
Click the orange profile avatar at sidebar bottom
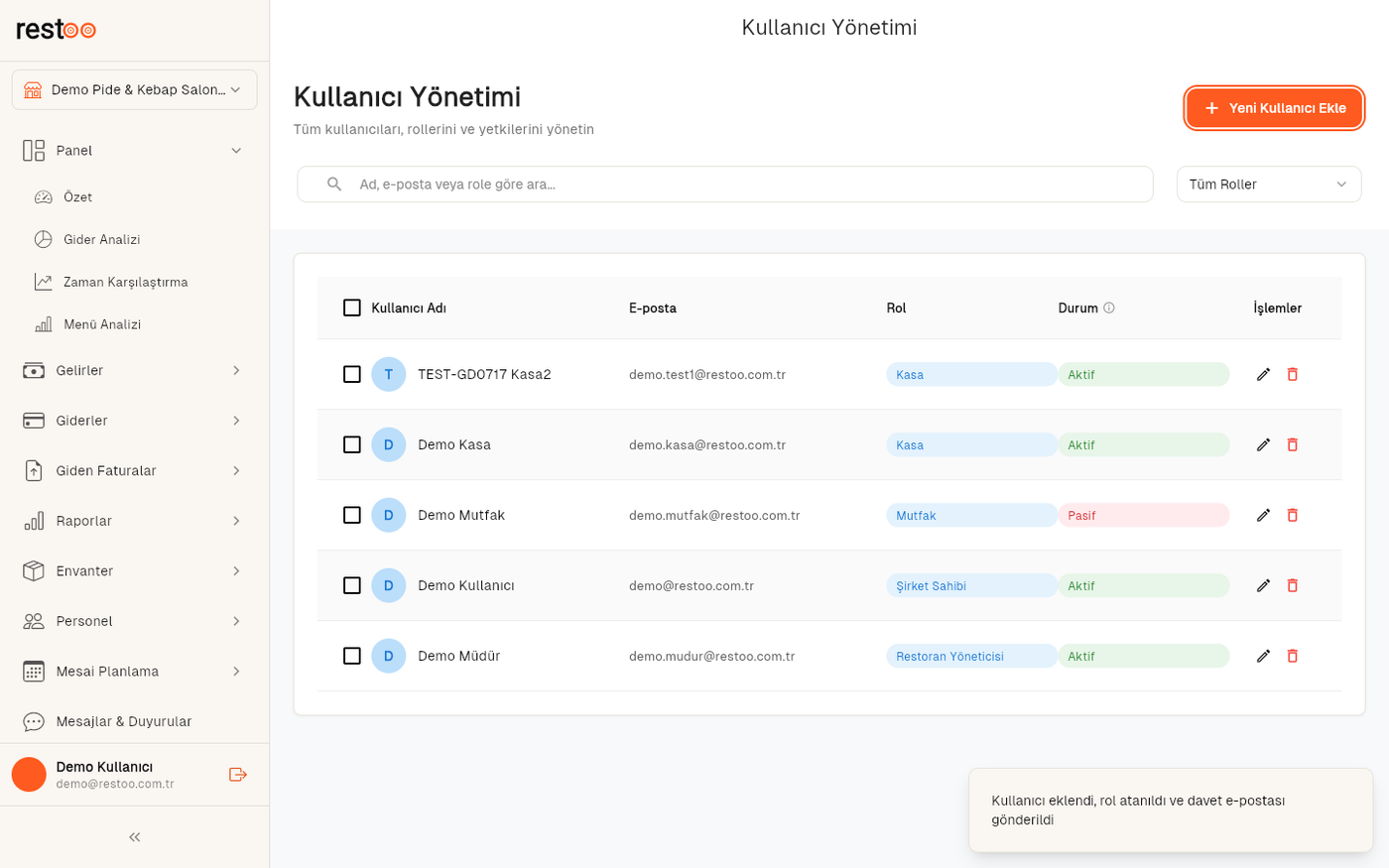click(x=29, y=775)
